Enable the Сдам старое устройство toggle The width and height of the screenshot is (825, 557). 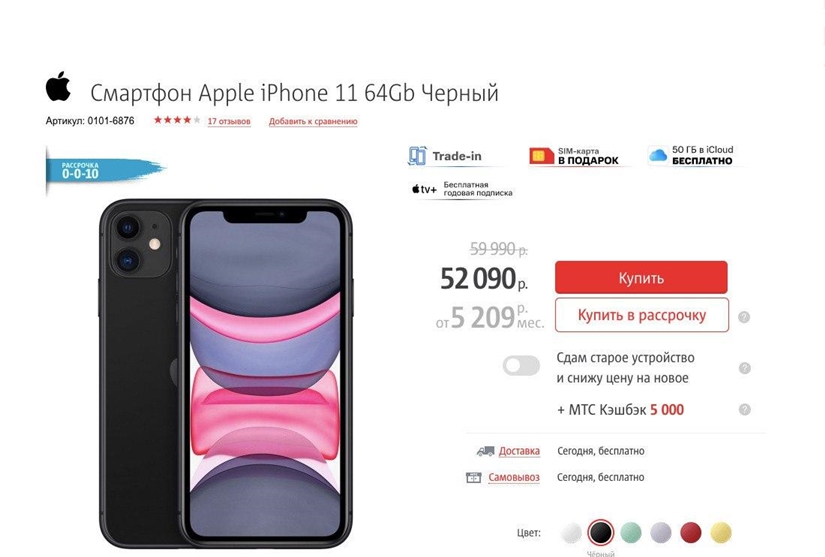coord(521,366)
